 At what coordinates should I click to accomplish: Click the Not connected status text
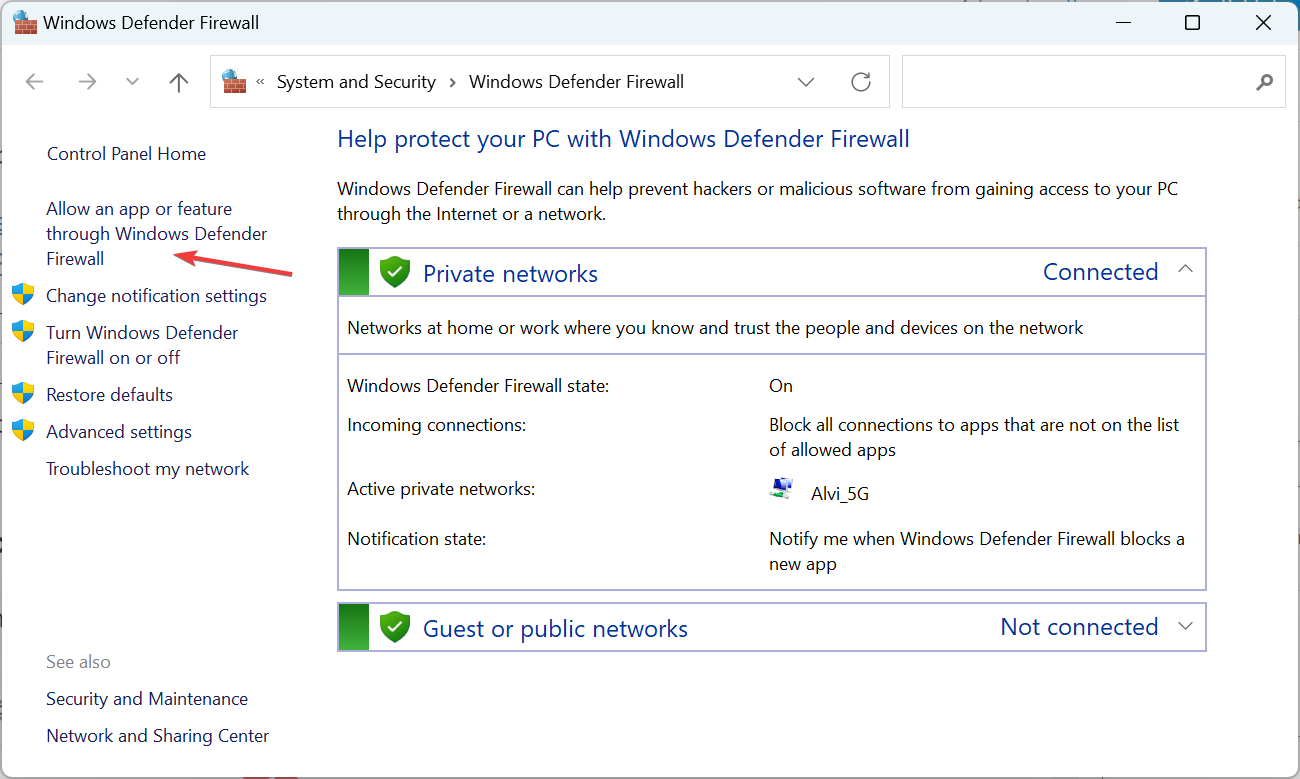tap(1079, 627)
